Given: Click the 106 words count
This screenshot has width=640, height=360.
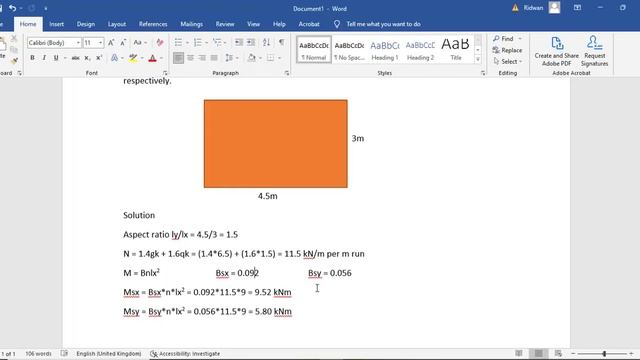Looking at the screenshot, I should coord(38,353).
